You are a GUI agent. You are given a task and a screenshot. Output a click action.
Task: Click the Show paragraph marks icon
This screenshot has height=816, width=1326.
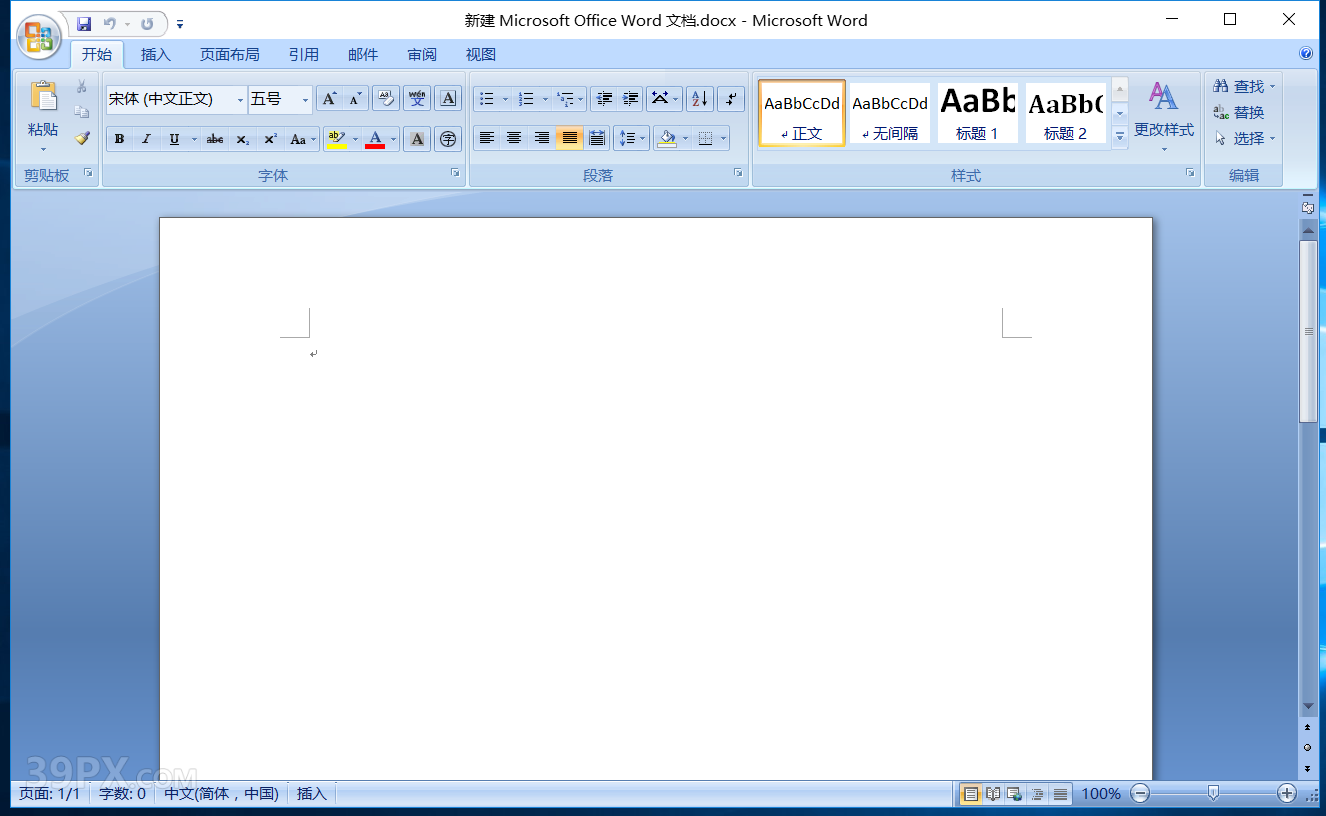coord(731,98)
